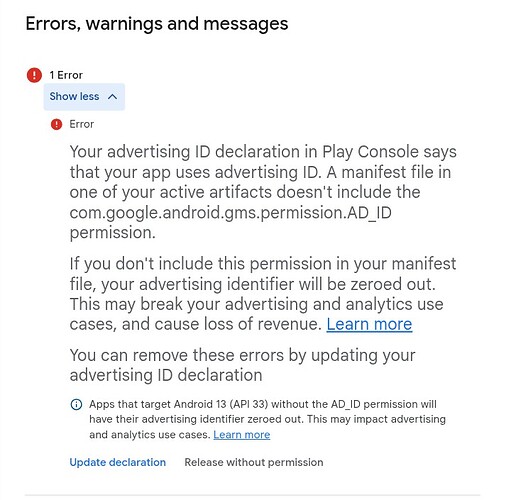Open "Learn more" link after "loss of revenue"
The image size is (510, 500).
[369, 324]
